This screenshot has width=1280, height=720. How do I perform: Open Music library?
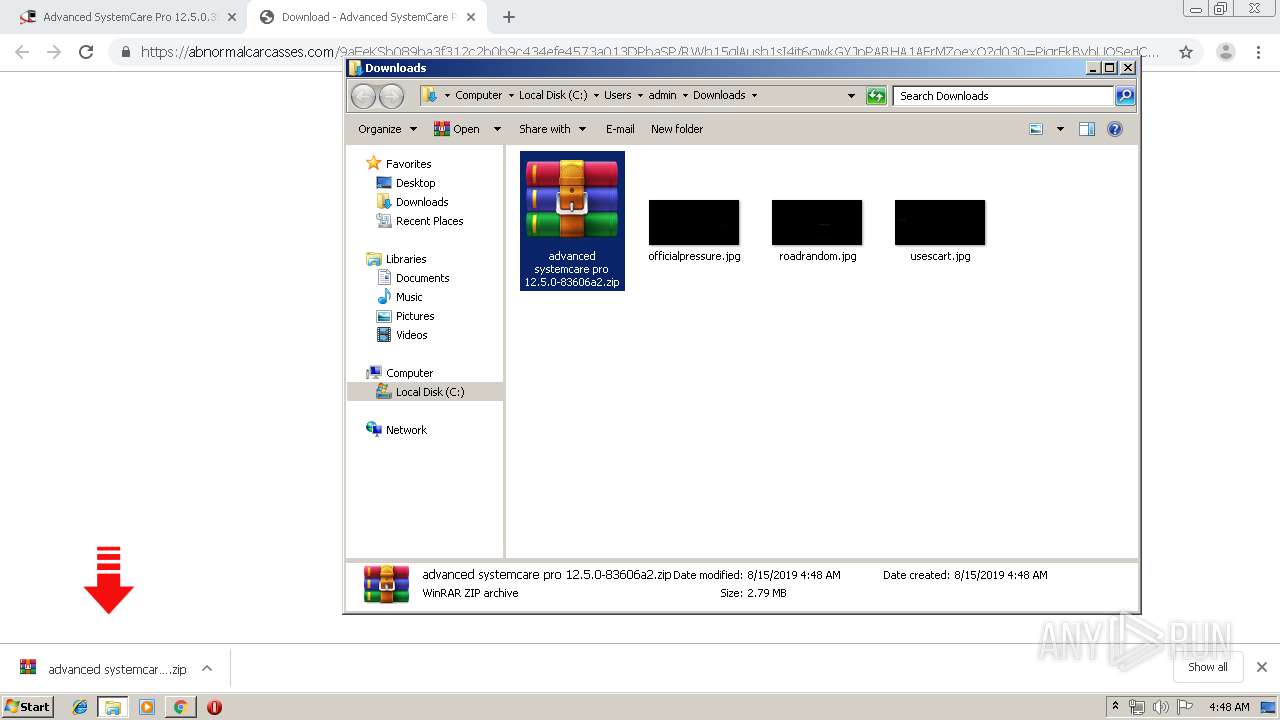click(x=409, y=297)
